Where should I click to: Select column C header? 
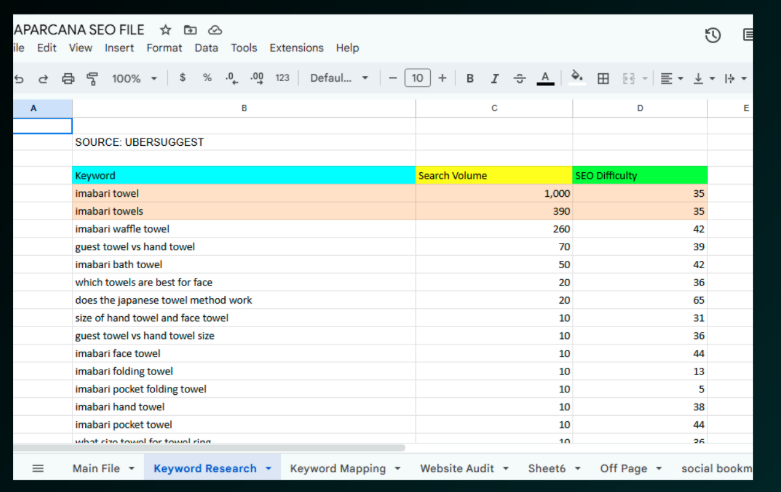click(x=494, y=108)
